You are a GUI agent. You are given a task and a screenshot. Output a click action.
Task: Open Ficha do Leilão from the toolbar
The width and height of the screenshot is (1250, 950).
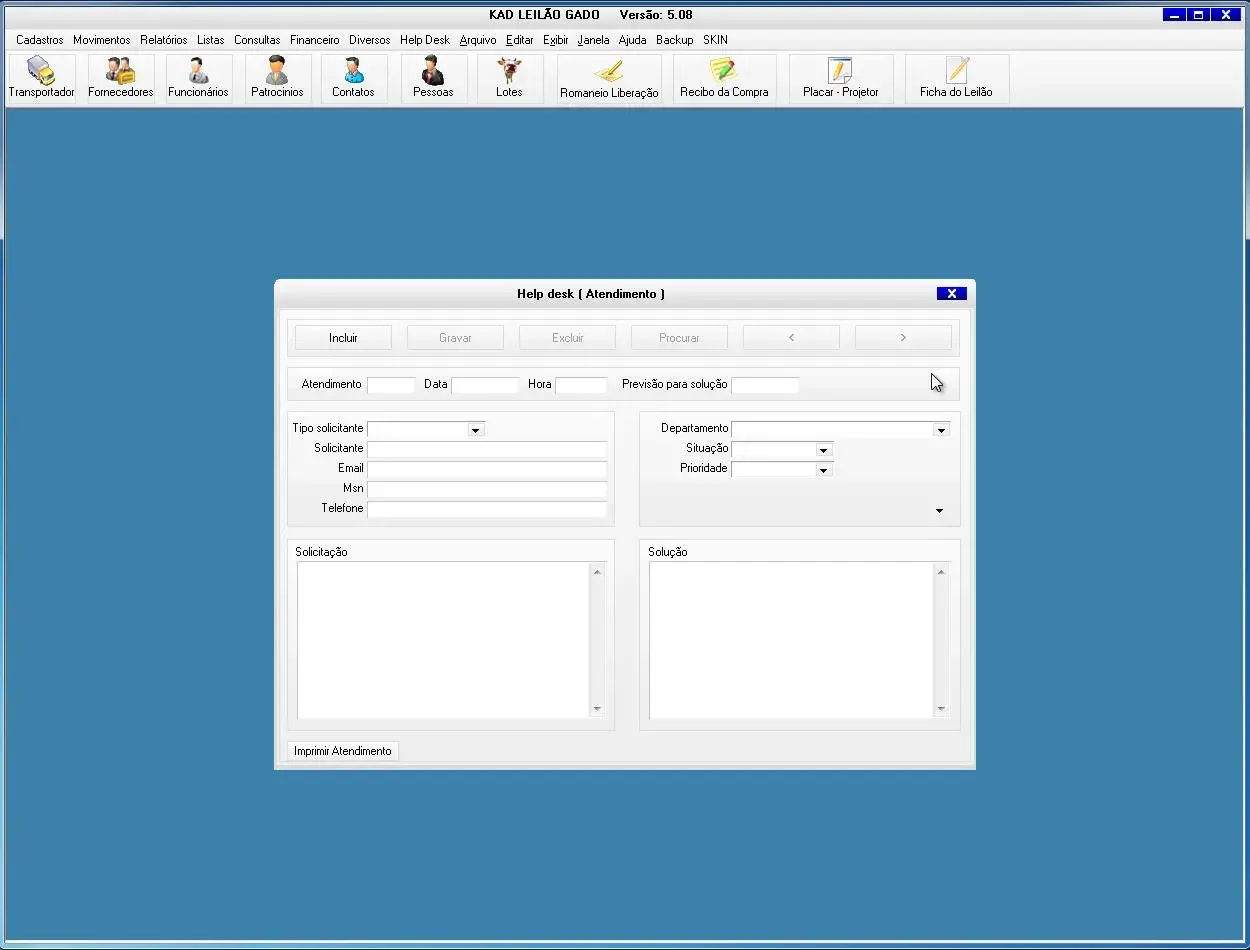[956, 79]
